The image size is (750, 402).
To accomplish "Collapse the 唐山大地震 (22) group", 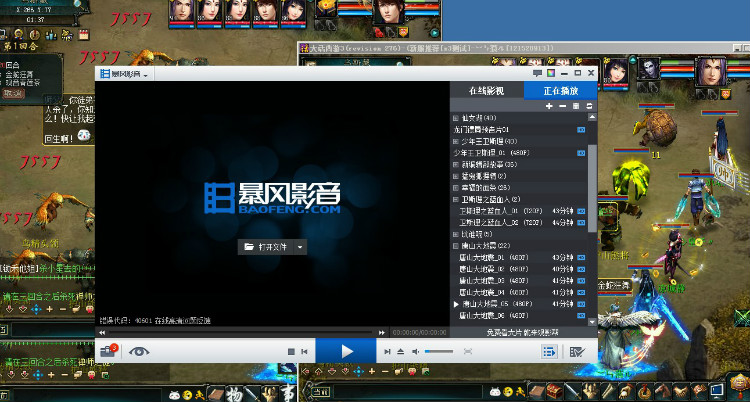I will point(455,246).
